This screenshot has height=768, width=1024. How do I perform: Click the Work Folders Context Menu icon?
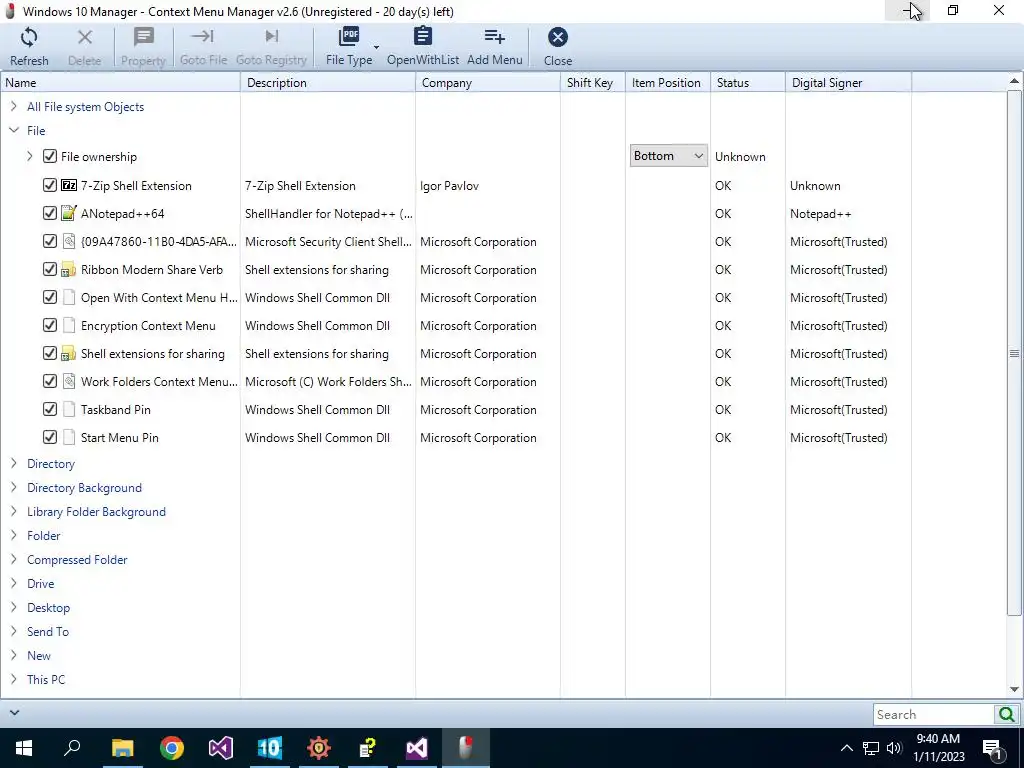69,381
